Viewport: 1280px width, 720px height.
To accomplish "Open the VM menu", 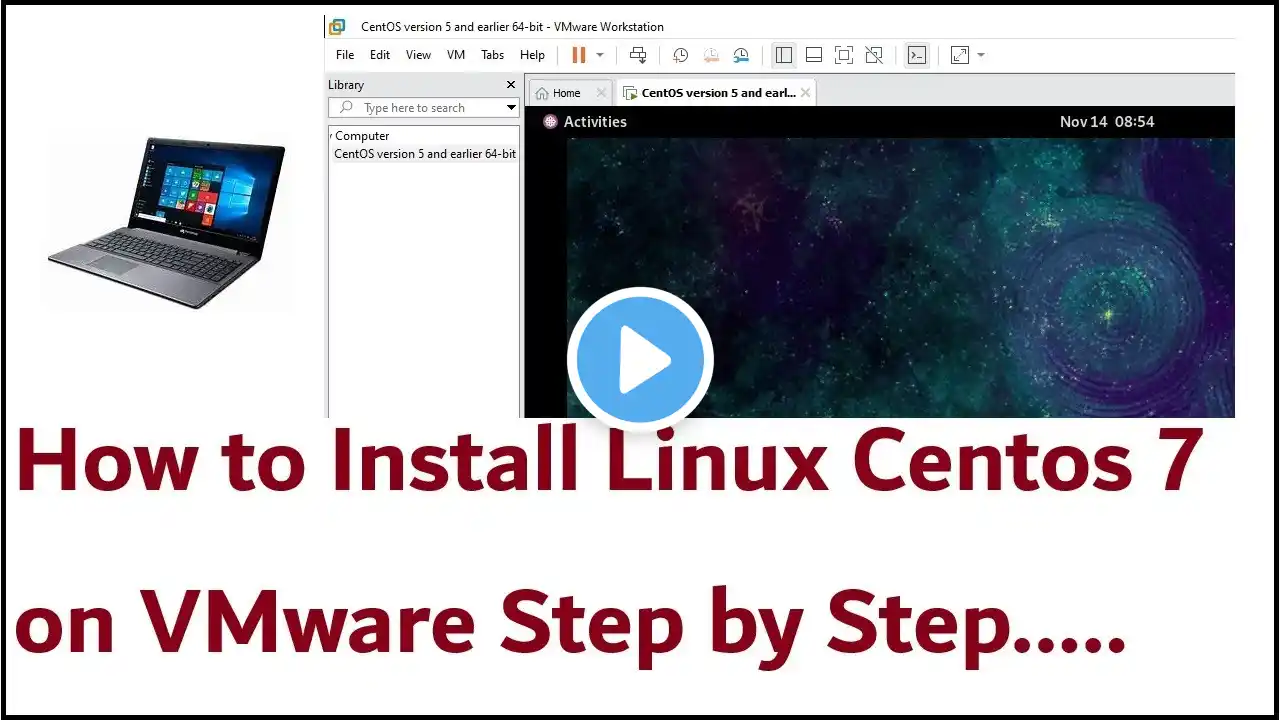I will (456, 55).
